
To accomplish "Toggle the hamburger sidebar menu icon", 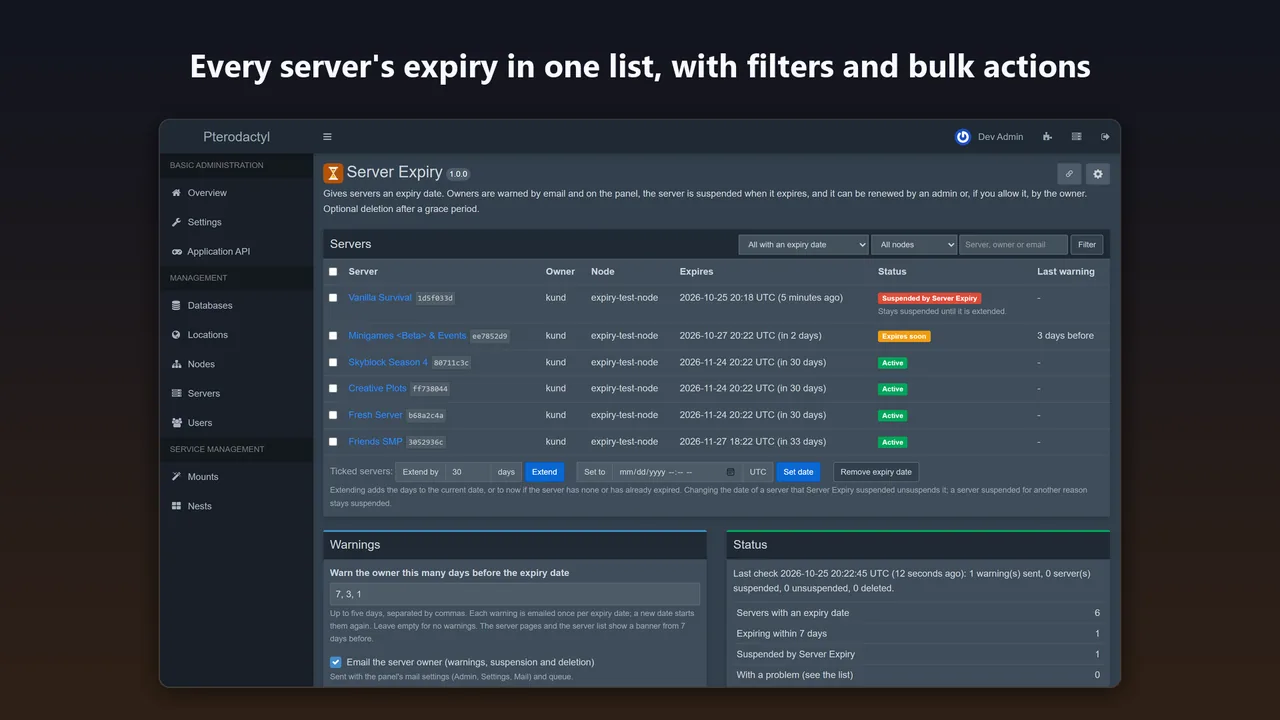I will click(x=327, y=137).
